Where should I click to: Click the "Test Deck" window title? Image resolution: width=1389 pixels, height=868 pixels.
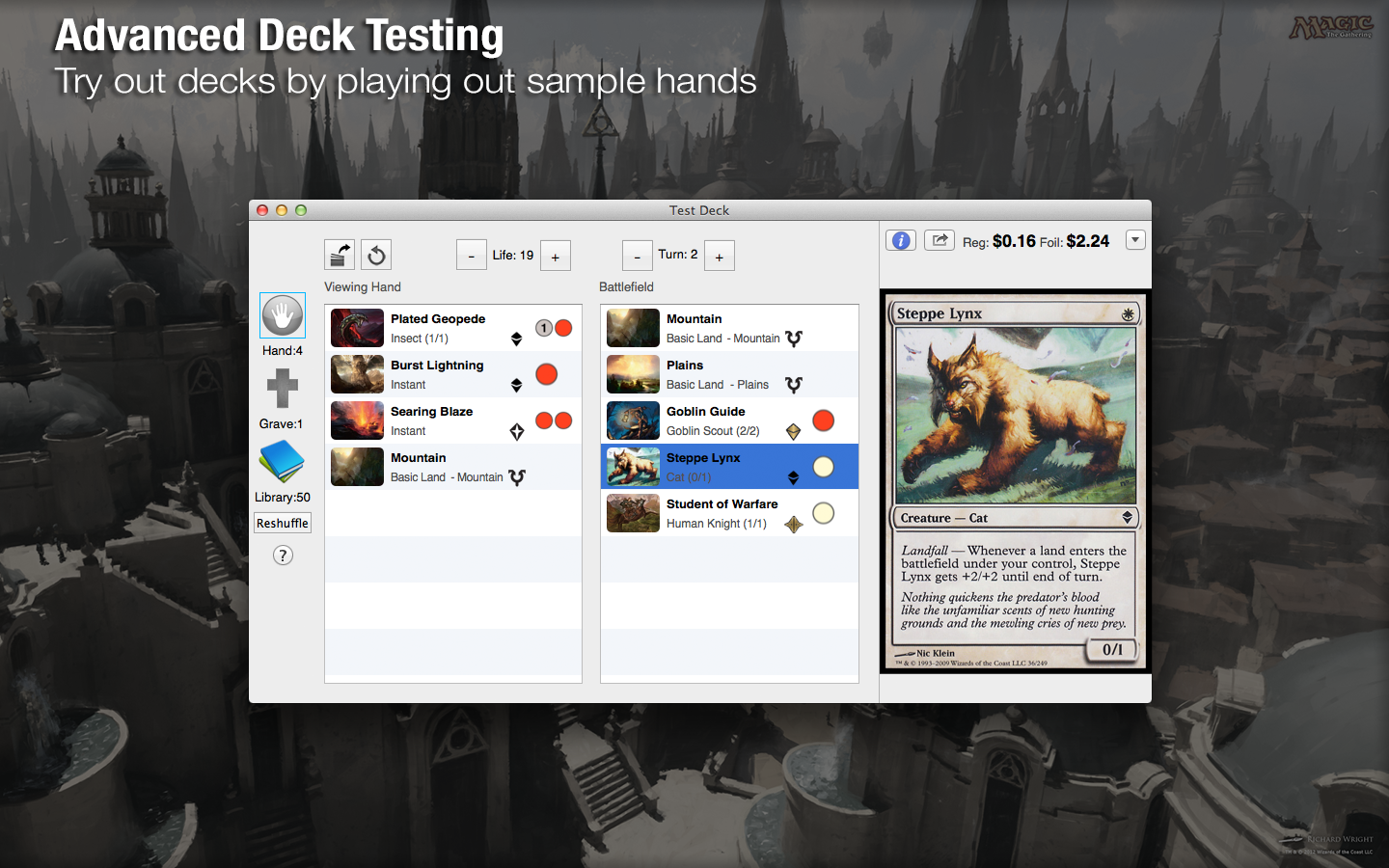pos(699,210)
